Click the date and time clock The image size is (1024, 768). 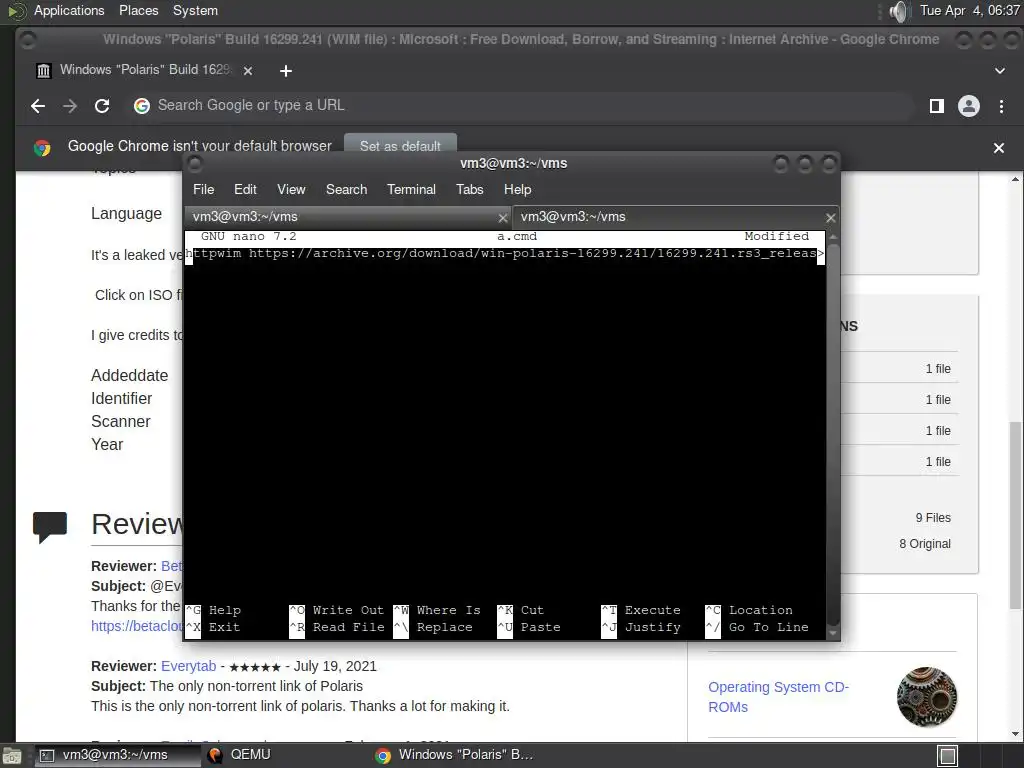click(x=969, y=10)
